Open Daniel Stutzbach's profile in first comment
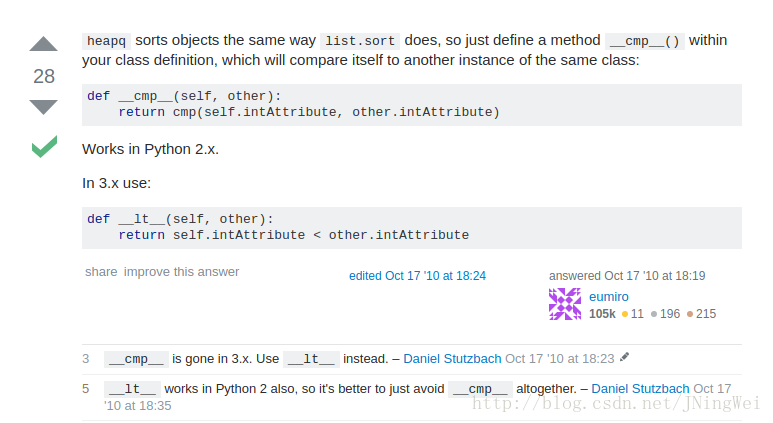773x423 pixels. coord(452,358)
